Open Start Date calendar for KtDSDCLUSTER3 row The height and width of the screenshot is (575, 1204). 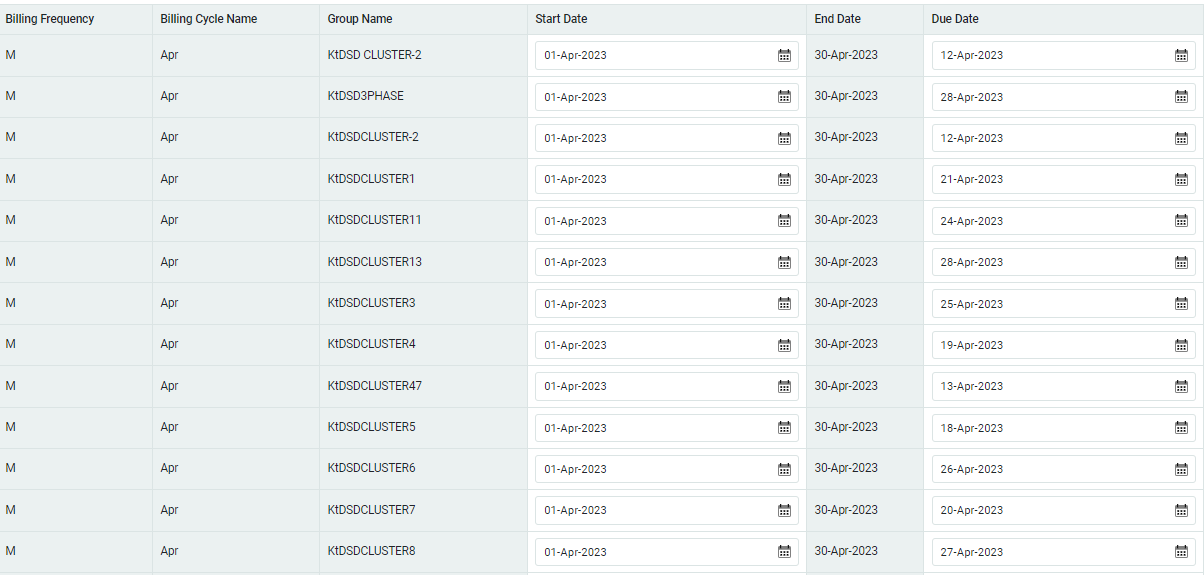[784, 304]
